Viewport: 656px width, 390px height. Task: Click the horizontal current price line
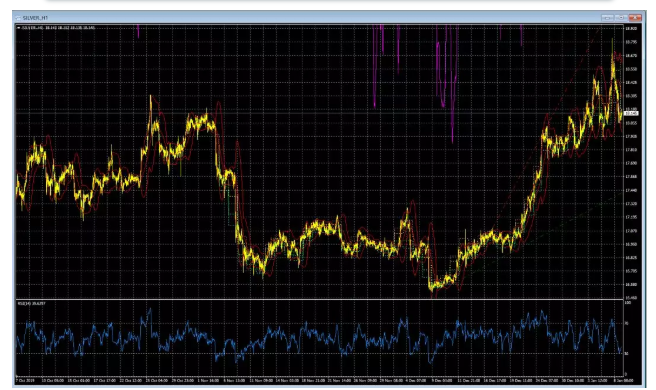pyautogui.click(x=320, y=113)
